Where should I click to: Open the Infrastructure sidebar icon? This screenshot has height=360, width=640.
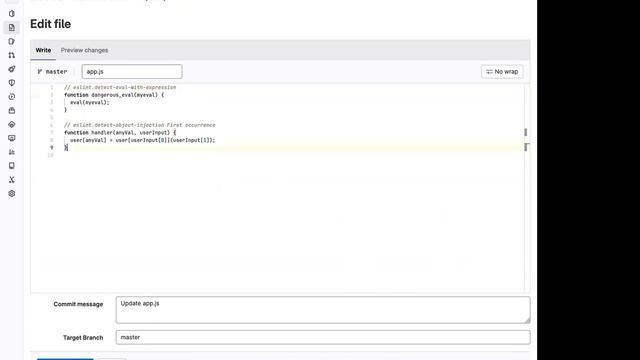11,124
